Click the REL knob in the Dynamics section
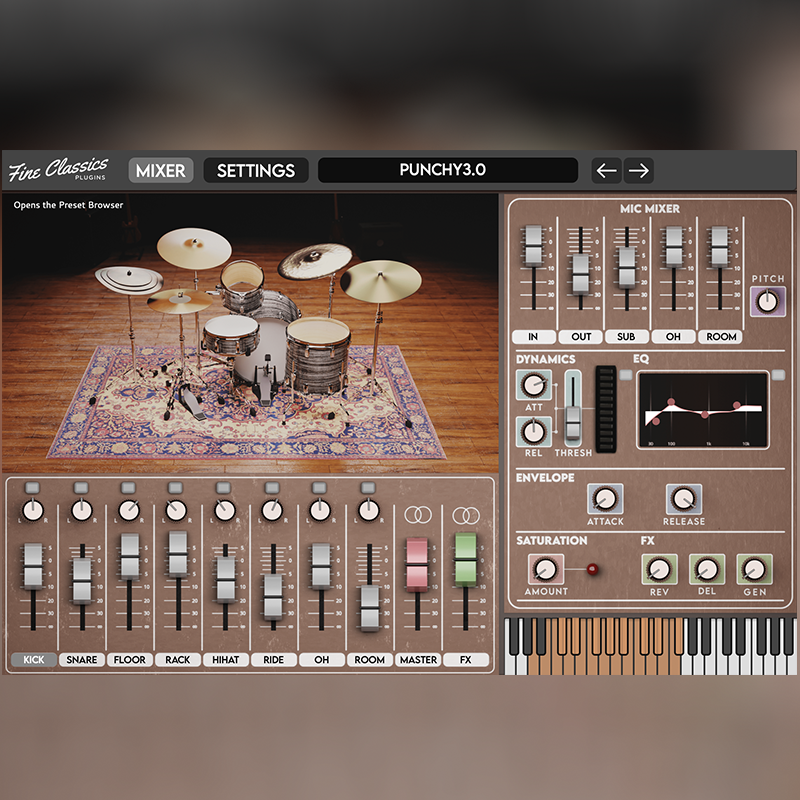The height and width of the screenshot is (800, 800). [x=533, y=433]
